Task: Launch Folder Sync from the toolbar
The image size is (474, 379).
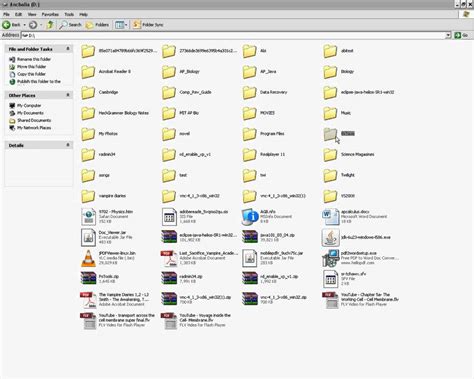Action: (148, 25)
